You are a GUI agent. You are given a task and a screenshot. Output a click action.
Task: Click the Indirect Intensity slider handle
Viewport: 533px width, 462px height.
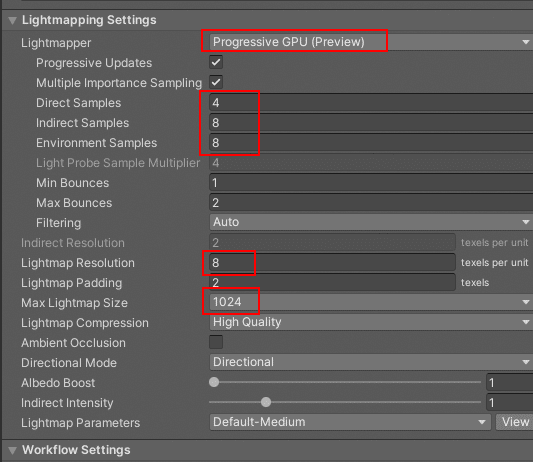[266, 402]
